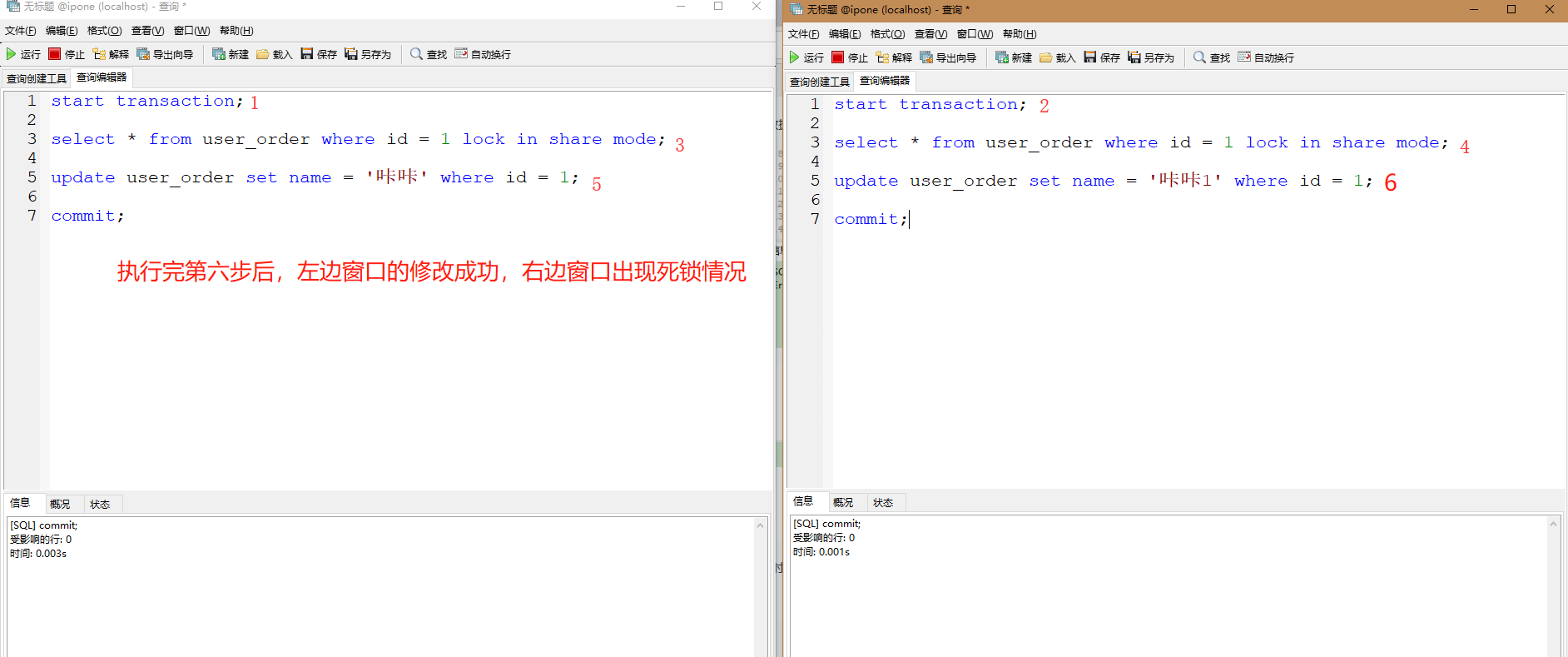The width and height of the screenshot is (1568, 657).
Task: Select 查询编辑器 tab in right window
Action: 885,81
